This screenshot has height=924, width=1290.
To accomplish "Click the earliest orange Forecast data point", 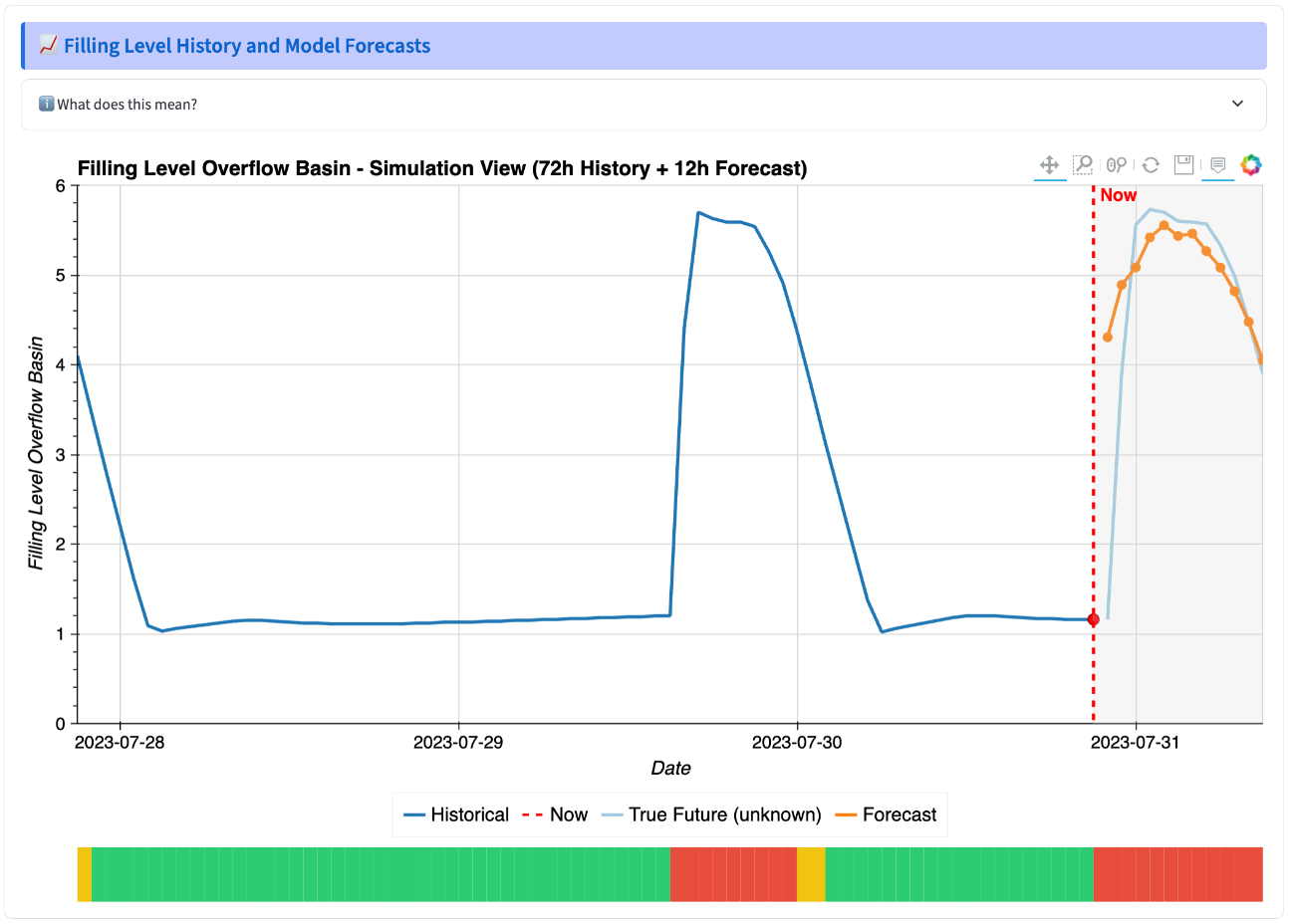I will (x=1108, y=338).
